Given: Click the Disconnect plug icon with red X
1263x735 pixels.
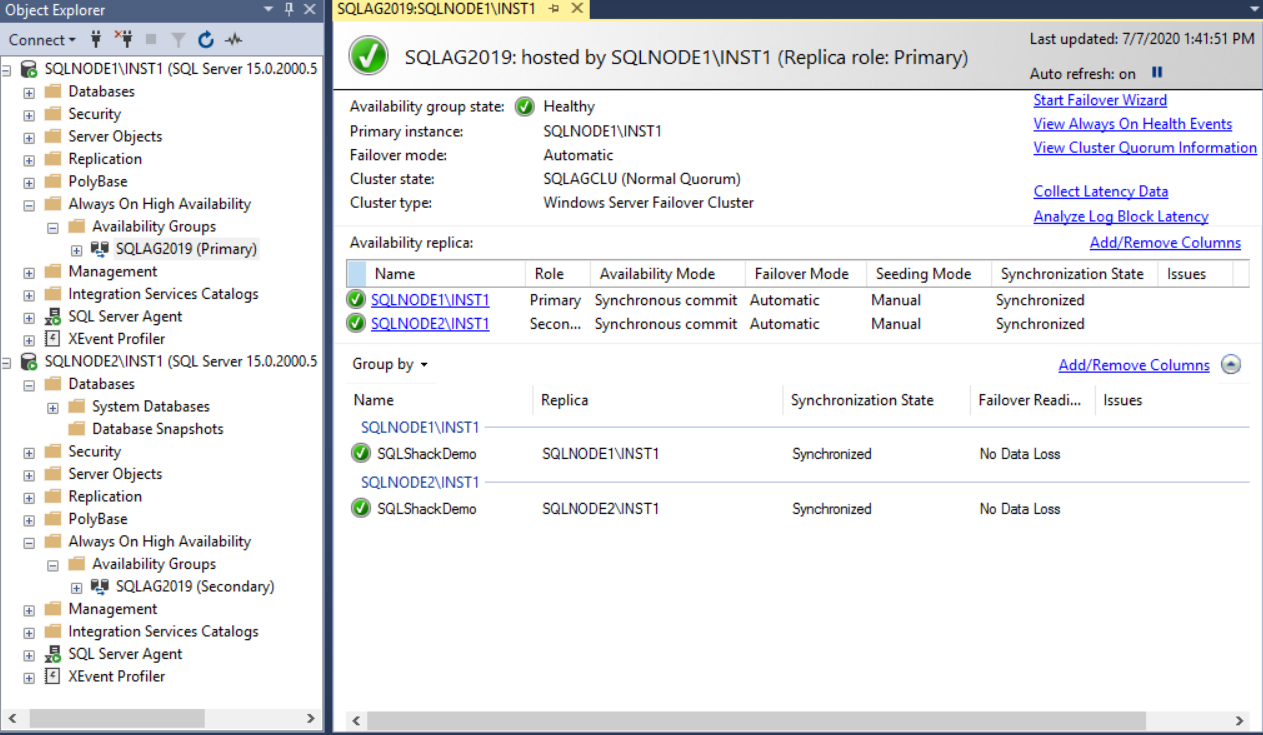Looking at the screenshot, I should pos(123,40).
